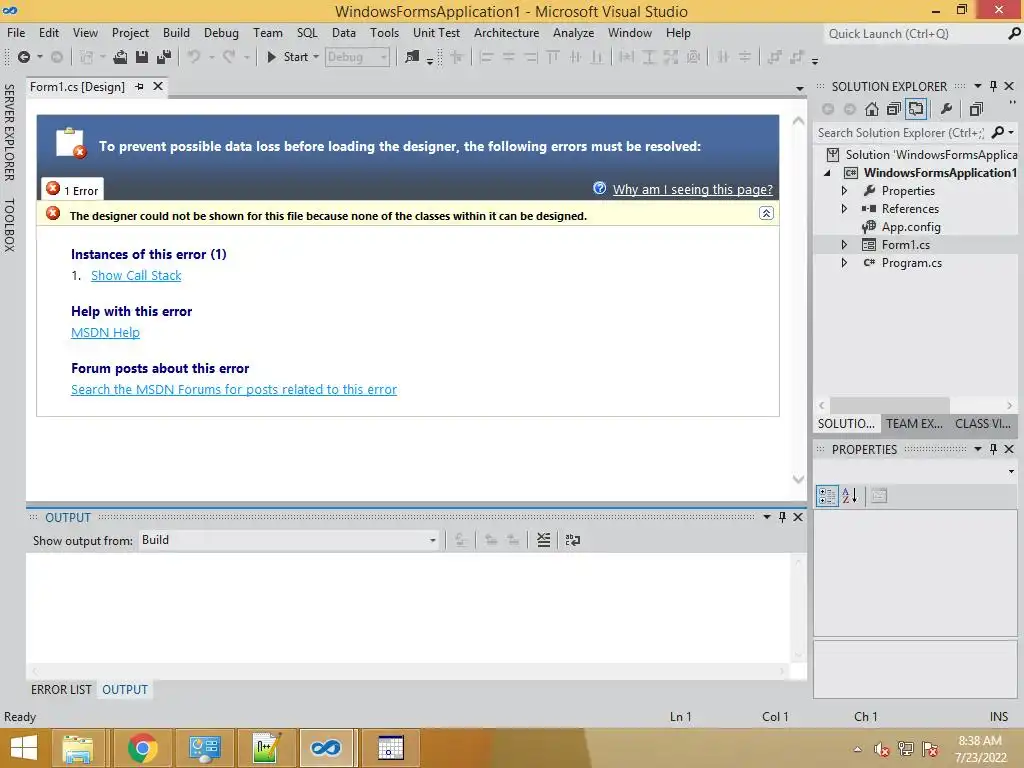Open the Solution Explorer window options dropdown
Image resolution: width=1024 pixels, height=768 pixels.
click(x=978, y=86)
